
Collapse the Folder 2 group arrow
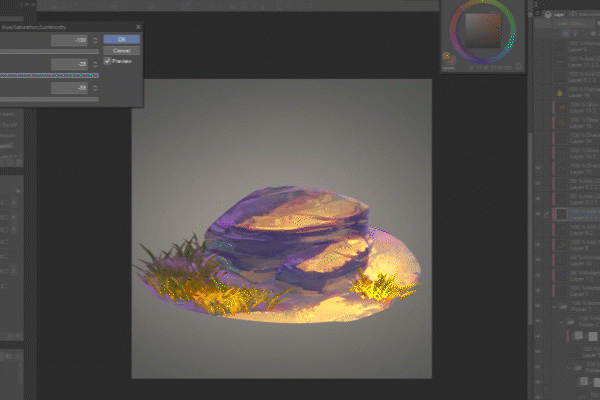click(562, 322)
